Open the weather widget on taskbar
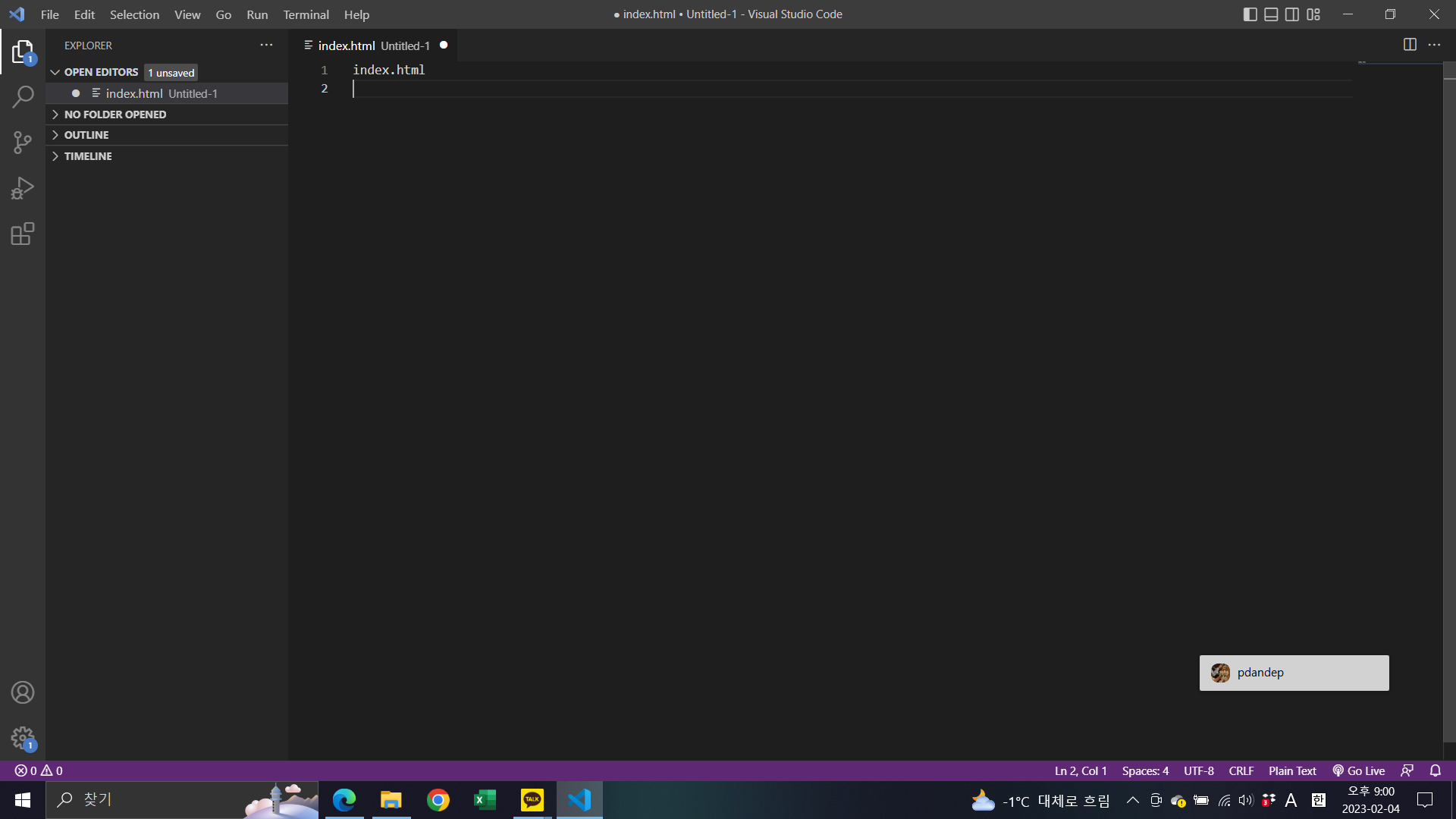 tap(1040, 800)
